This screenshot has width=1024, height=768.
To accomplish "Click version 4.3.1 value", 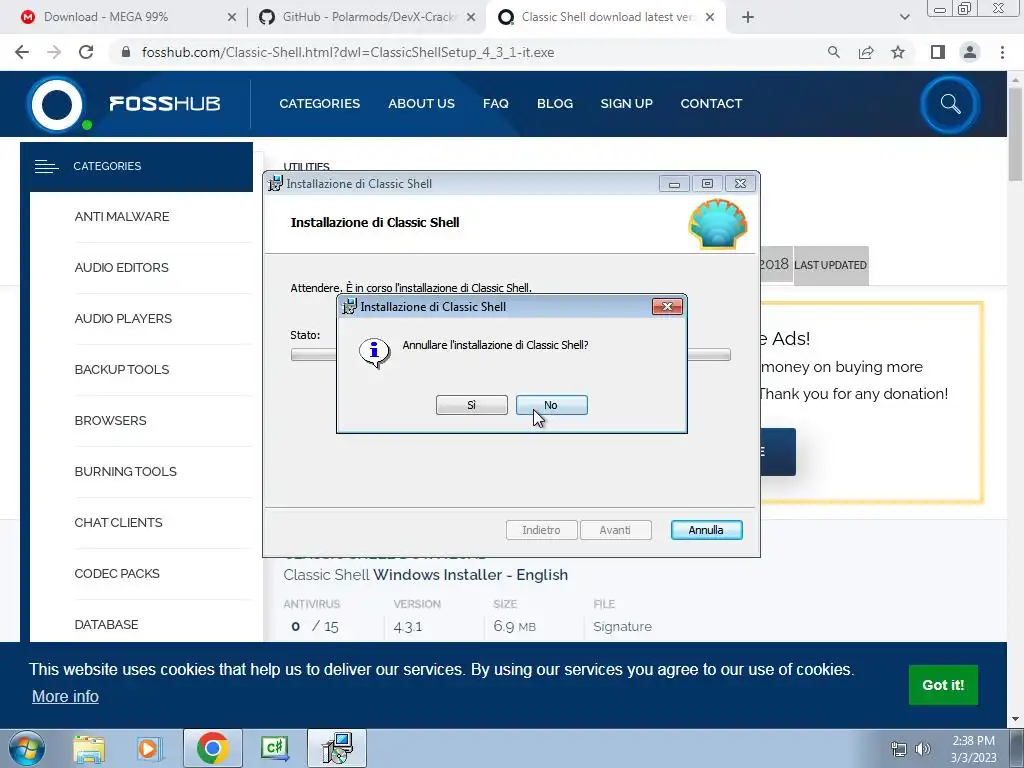I will tap(408, 627).
